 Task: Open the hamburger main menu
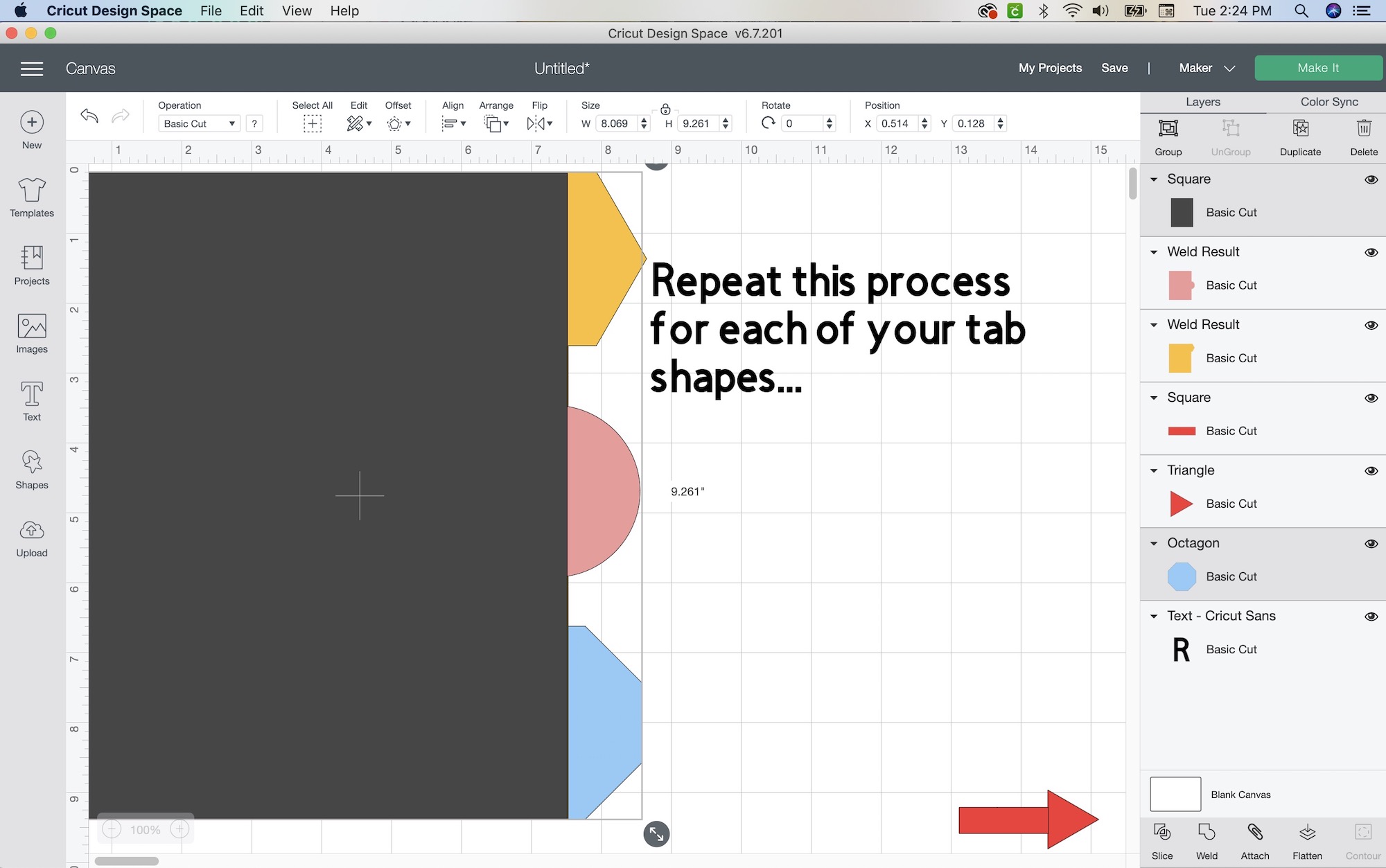[x=32, y=68]
